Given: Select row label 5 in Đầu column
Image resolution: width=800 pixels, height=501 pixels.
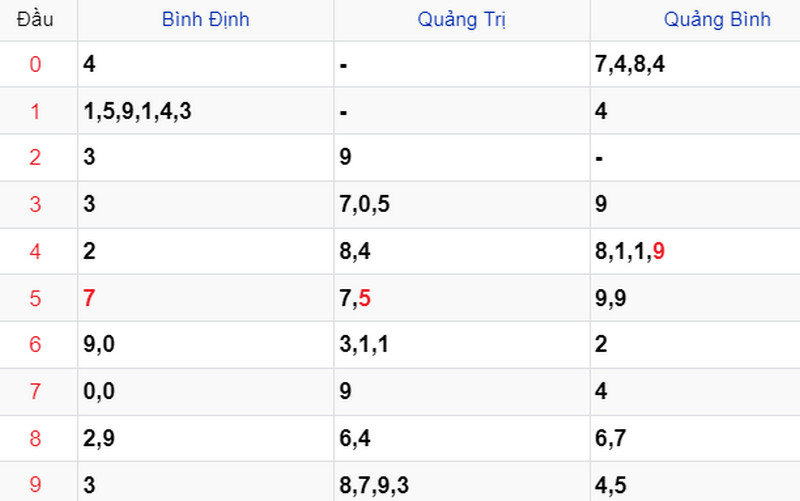Looking at the screenshot, I should [x=35, y=298].
